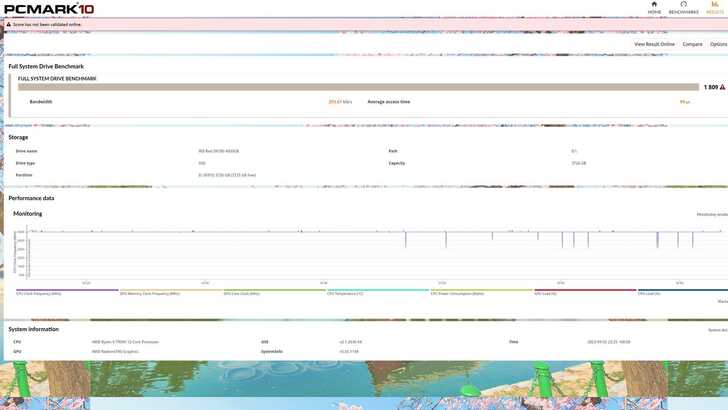Open Benchmarks via the gauge icon

(683, 4)
